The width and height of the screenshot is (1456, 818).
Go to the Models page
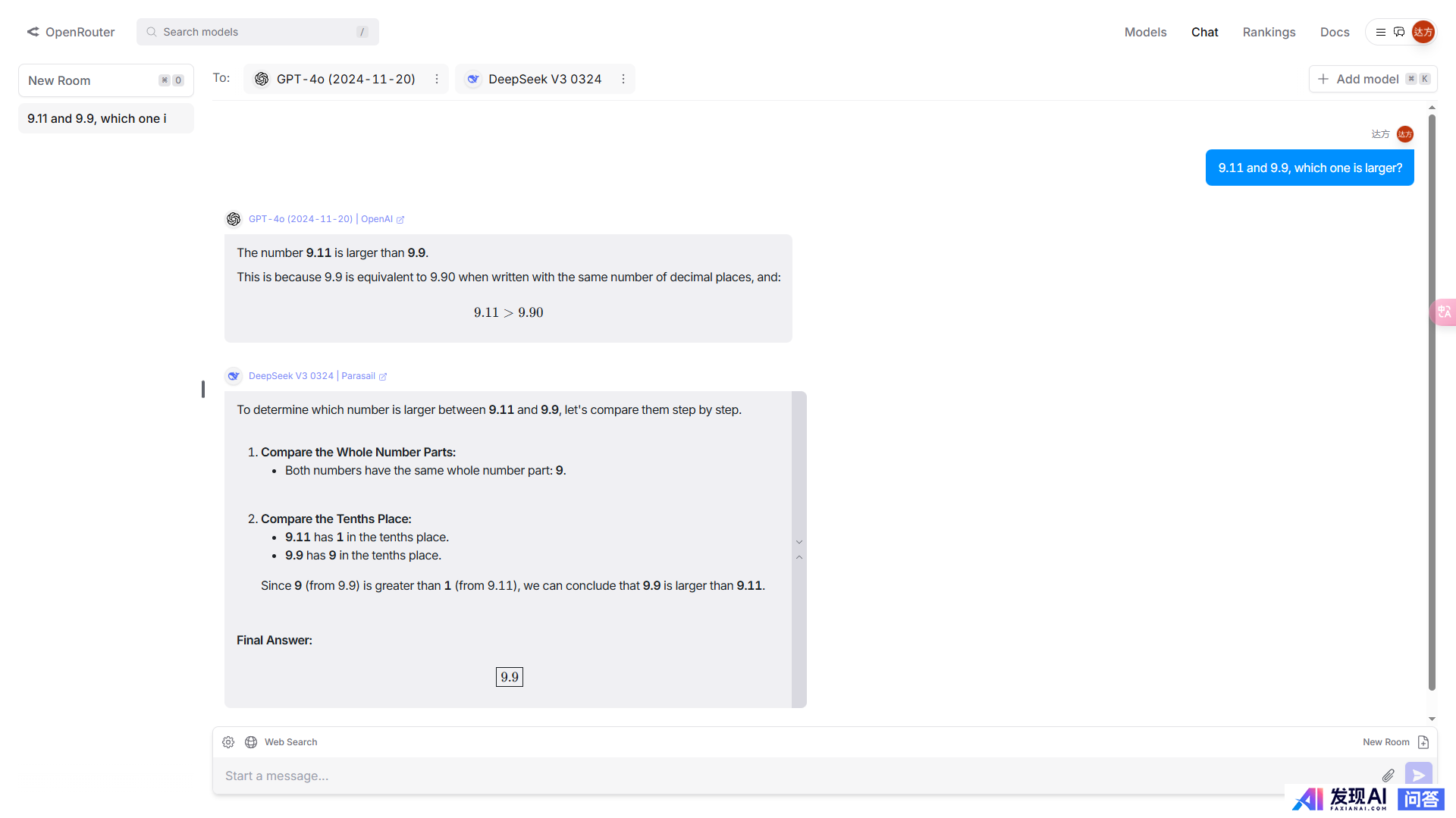coord(1145,32)
